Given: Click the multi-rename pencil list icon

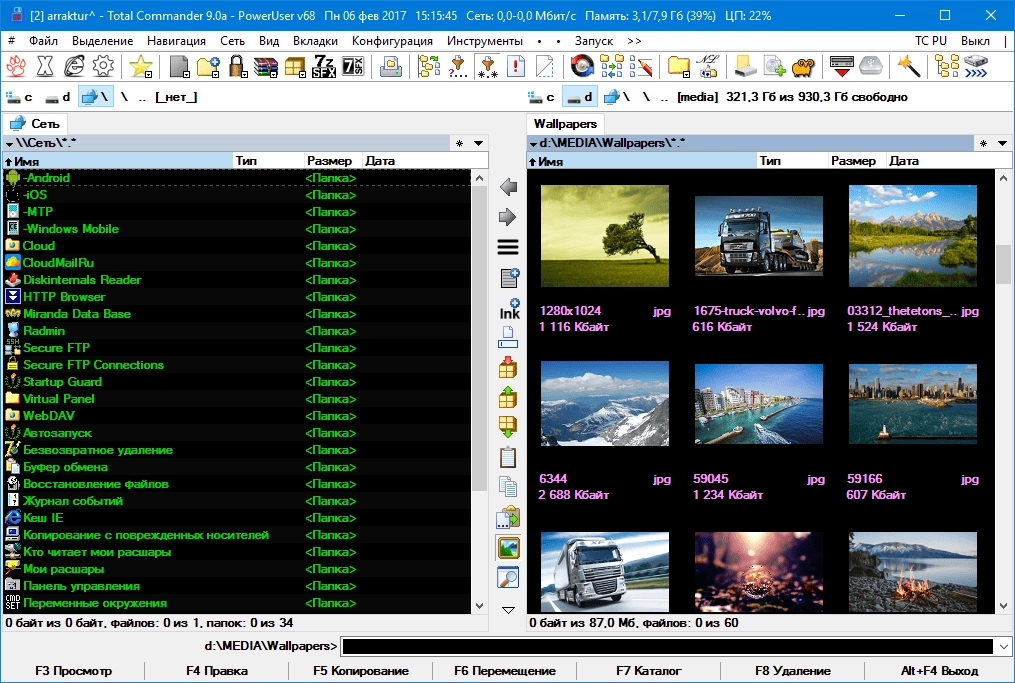Looking at the screenshot, I should pos(641,66).
